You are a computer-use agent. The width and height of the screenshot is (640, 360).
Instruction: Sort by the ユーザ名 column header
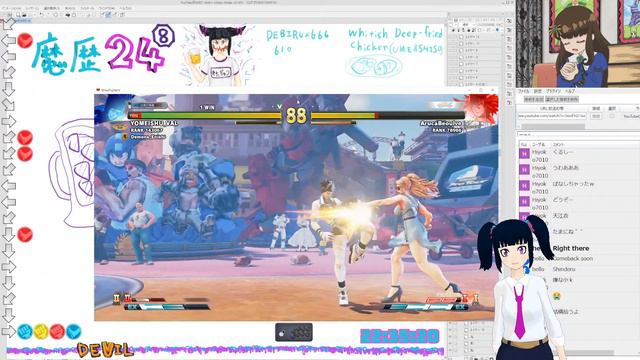click(x=538, y=144)
